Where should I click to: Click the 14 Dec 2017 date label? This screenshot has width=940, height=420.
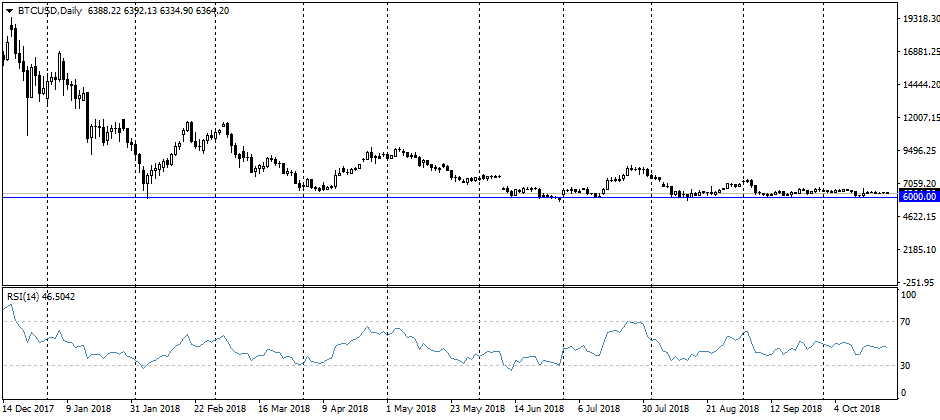pyautogui.click(x=31, y=409)
